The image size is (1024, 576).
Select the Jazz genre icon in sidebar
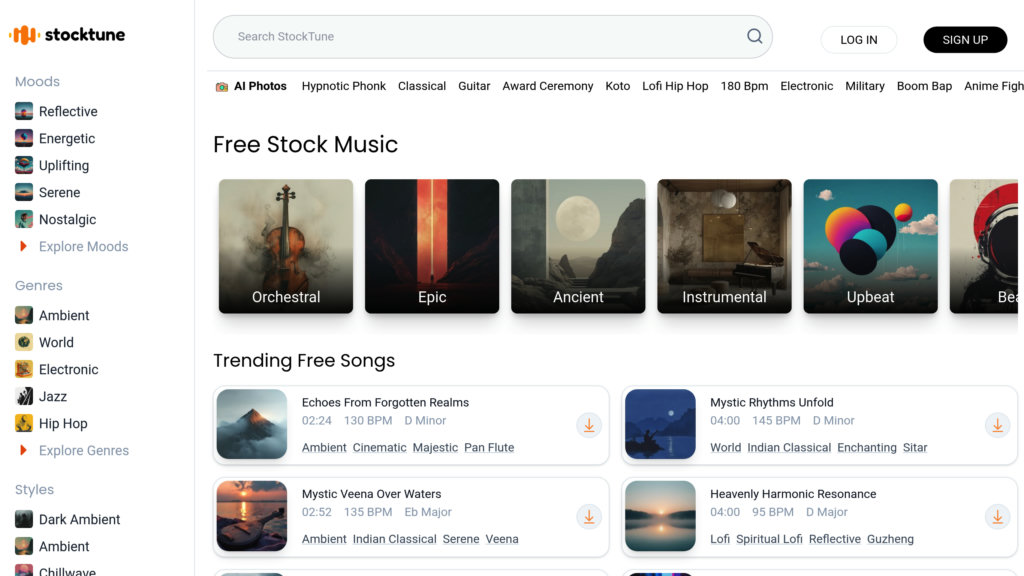pos(23,396)
